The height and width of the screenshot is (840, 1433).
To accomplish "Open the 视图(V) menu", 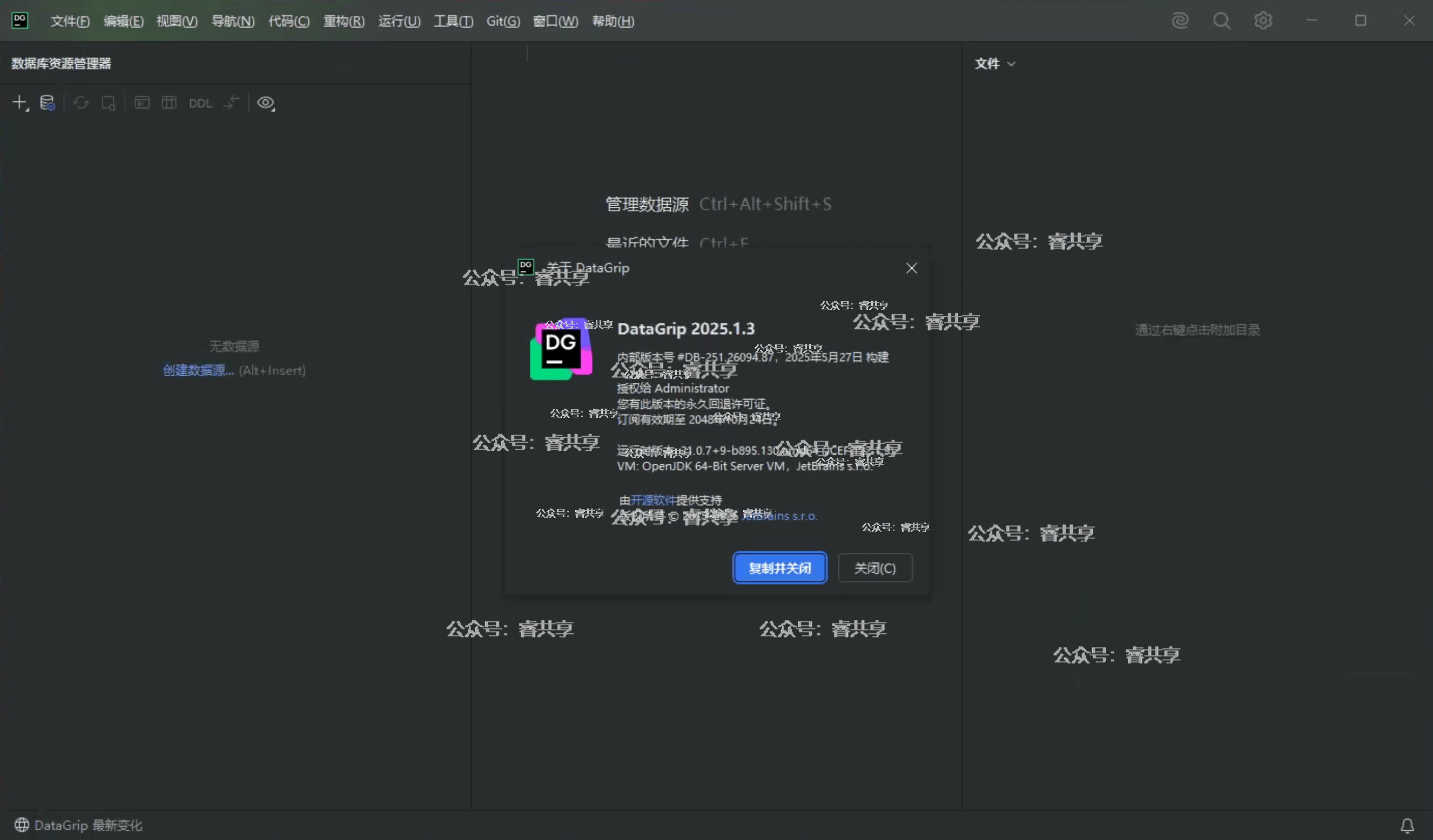I will 177,22.
